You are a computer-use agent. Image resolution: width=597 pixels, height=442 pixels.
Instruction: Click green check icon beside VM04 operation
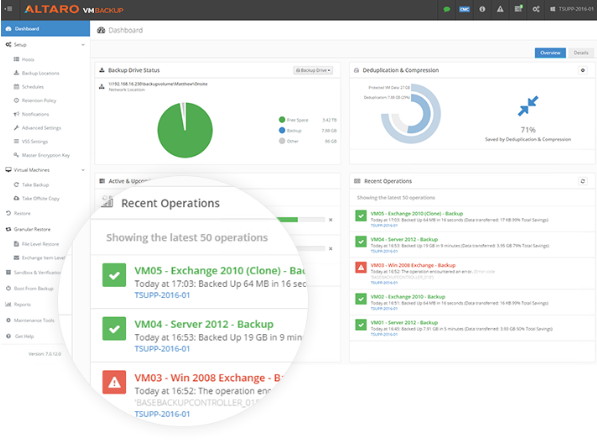point(361,242)
